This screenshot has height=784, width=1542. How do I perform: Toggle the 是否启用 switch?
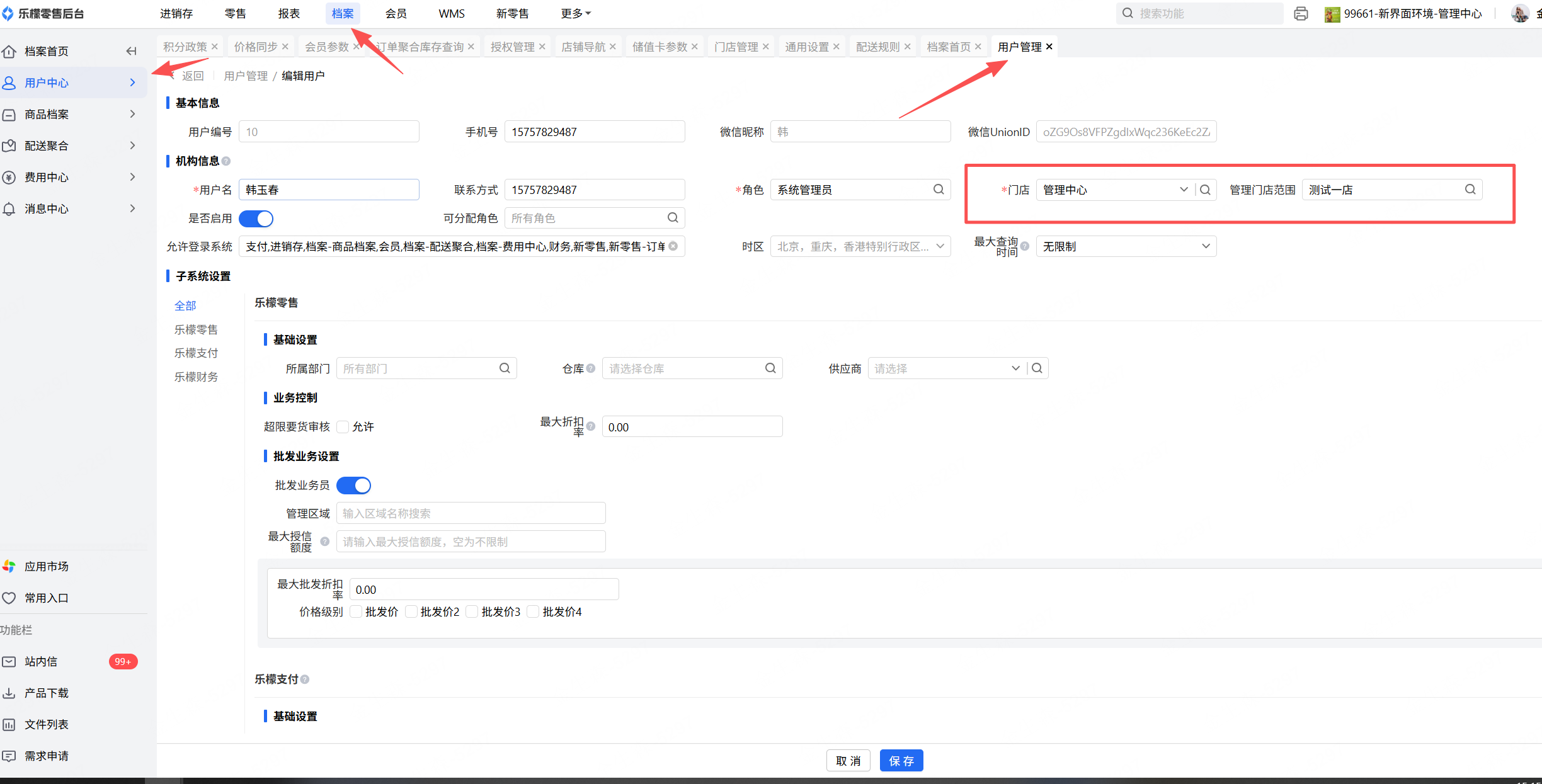point(256,219)
